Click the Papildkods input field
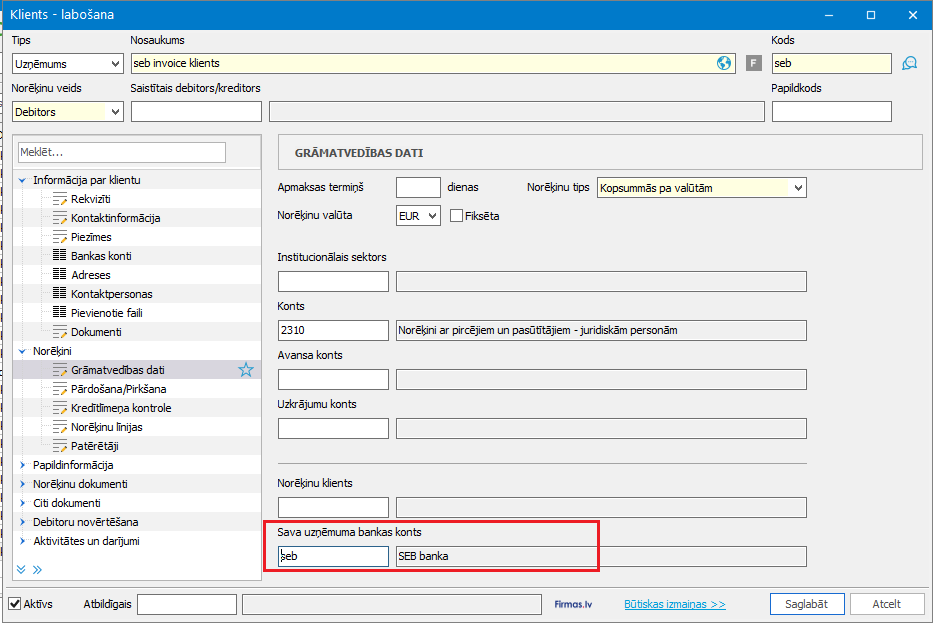This screenshot has width=933, height=625. coord(831,111)
